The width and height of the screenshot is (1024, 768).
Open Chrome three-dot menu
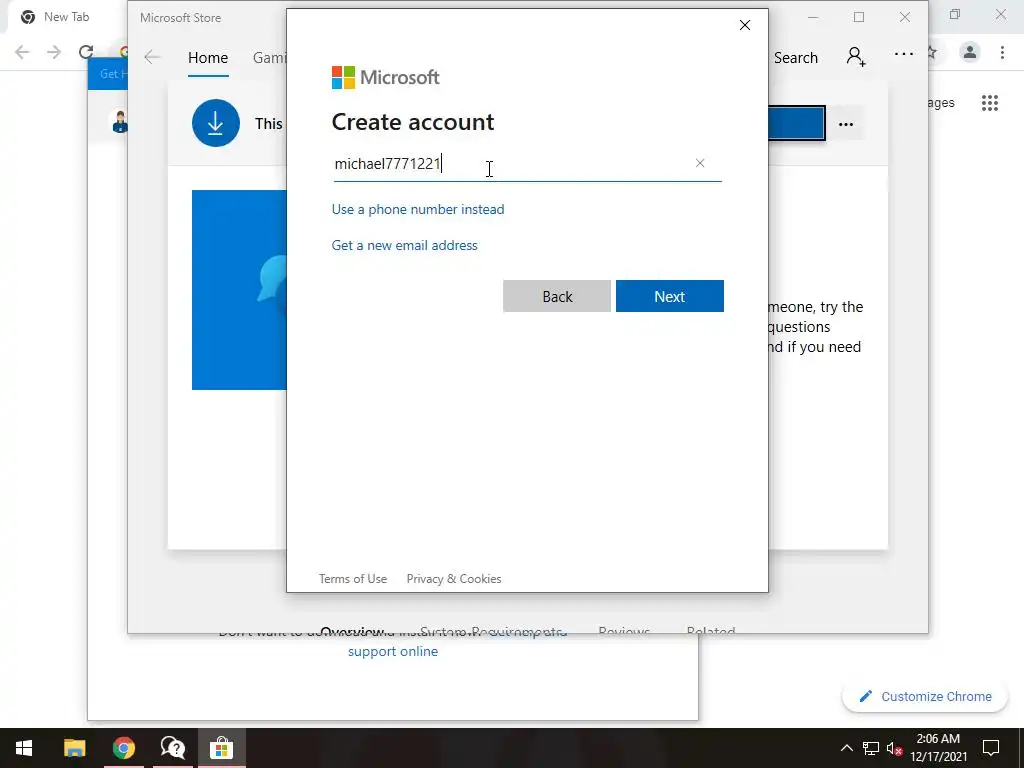coord(1002,52)
